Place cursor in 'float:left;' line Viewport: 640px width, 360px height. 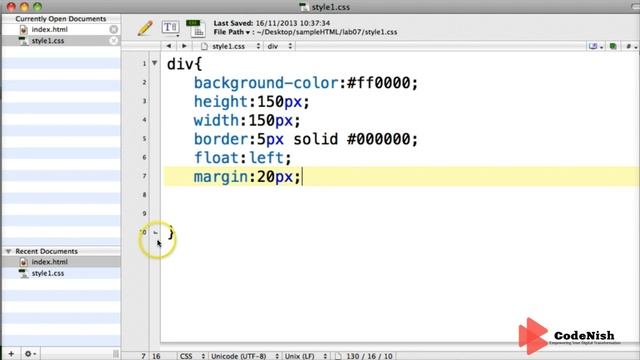pos(242,158)
